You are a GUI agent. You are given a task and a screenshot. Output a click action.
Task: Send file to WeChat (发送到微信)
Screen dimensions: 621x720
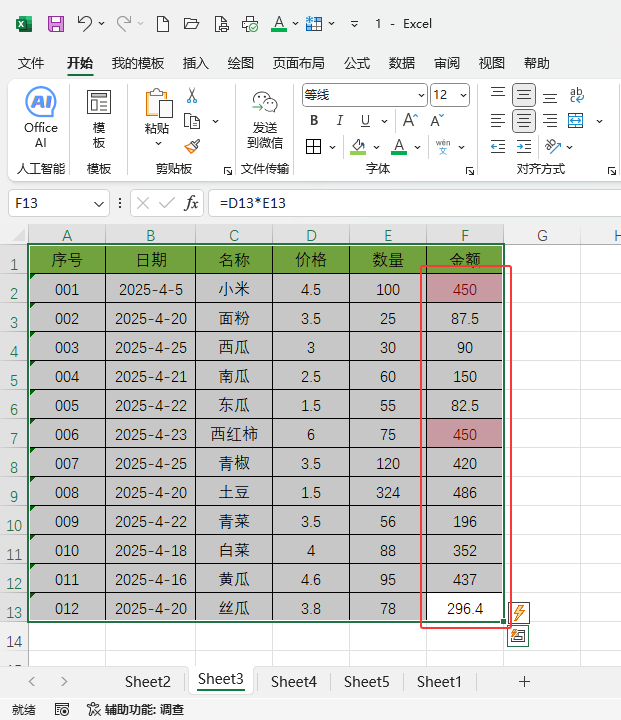(x=265, y=119)
